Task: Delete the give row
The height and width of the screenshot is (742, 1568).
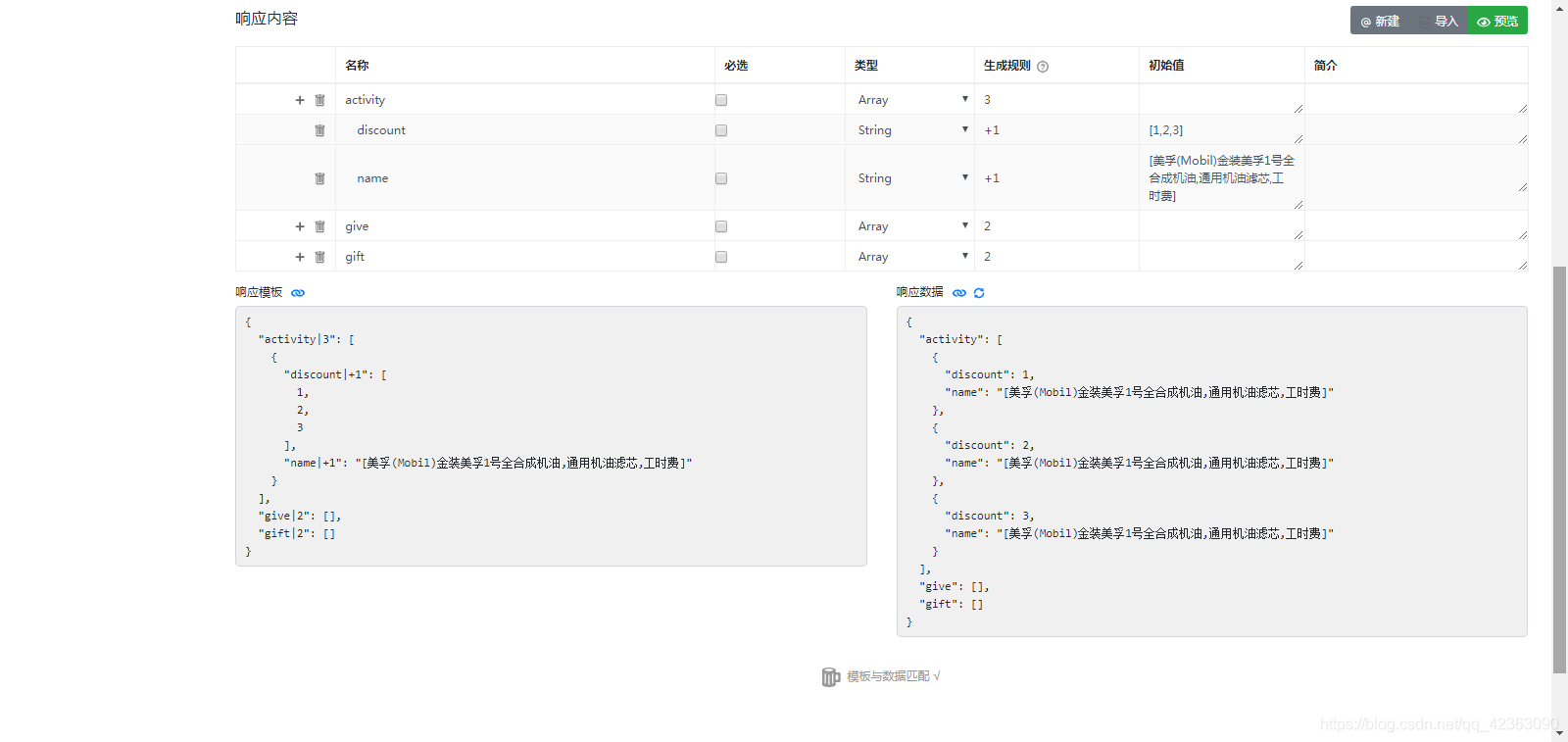Action: [x=319, y=226]
